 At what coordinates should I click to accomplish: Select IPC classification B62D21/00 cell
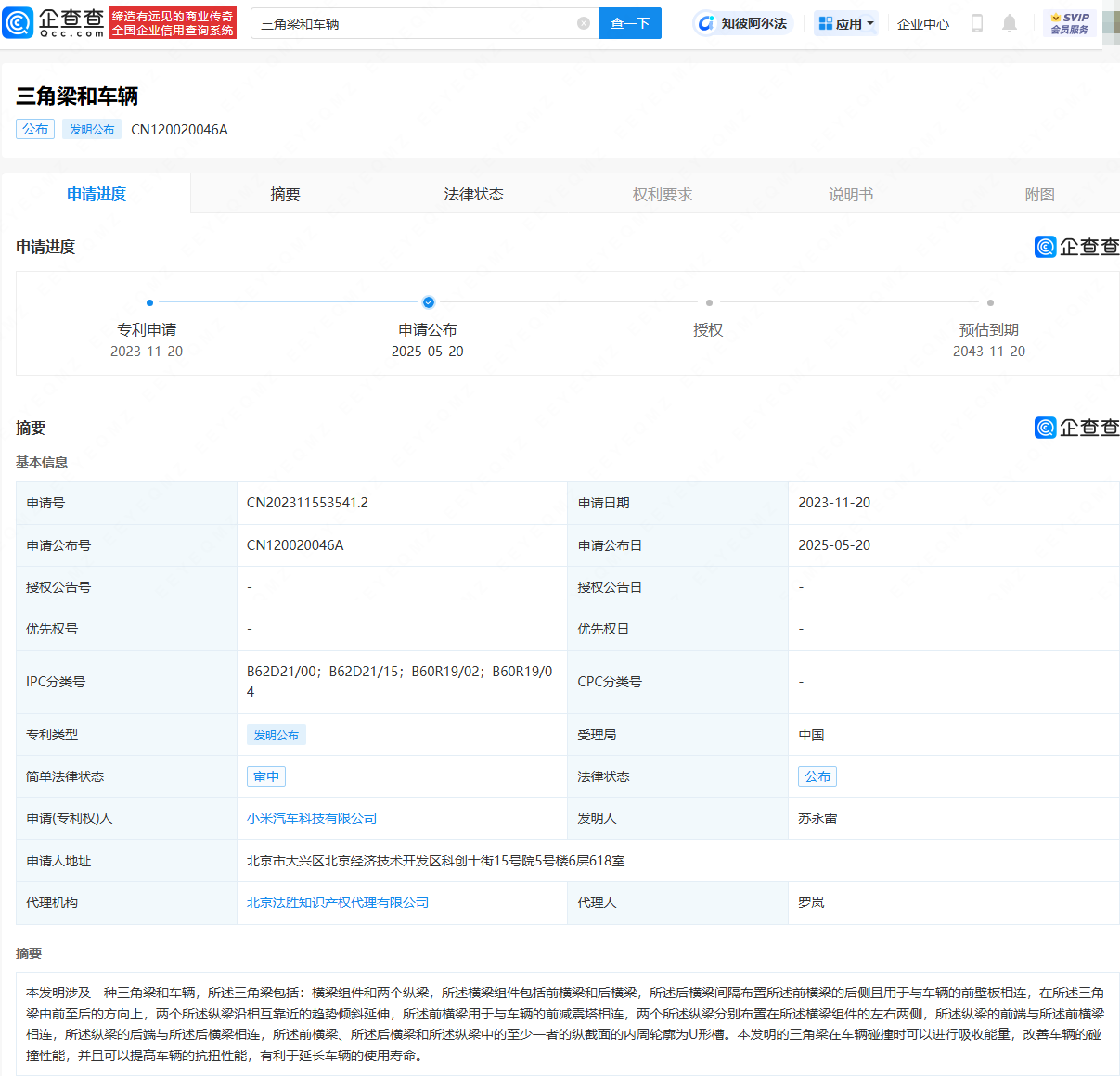tap(400, 682)
